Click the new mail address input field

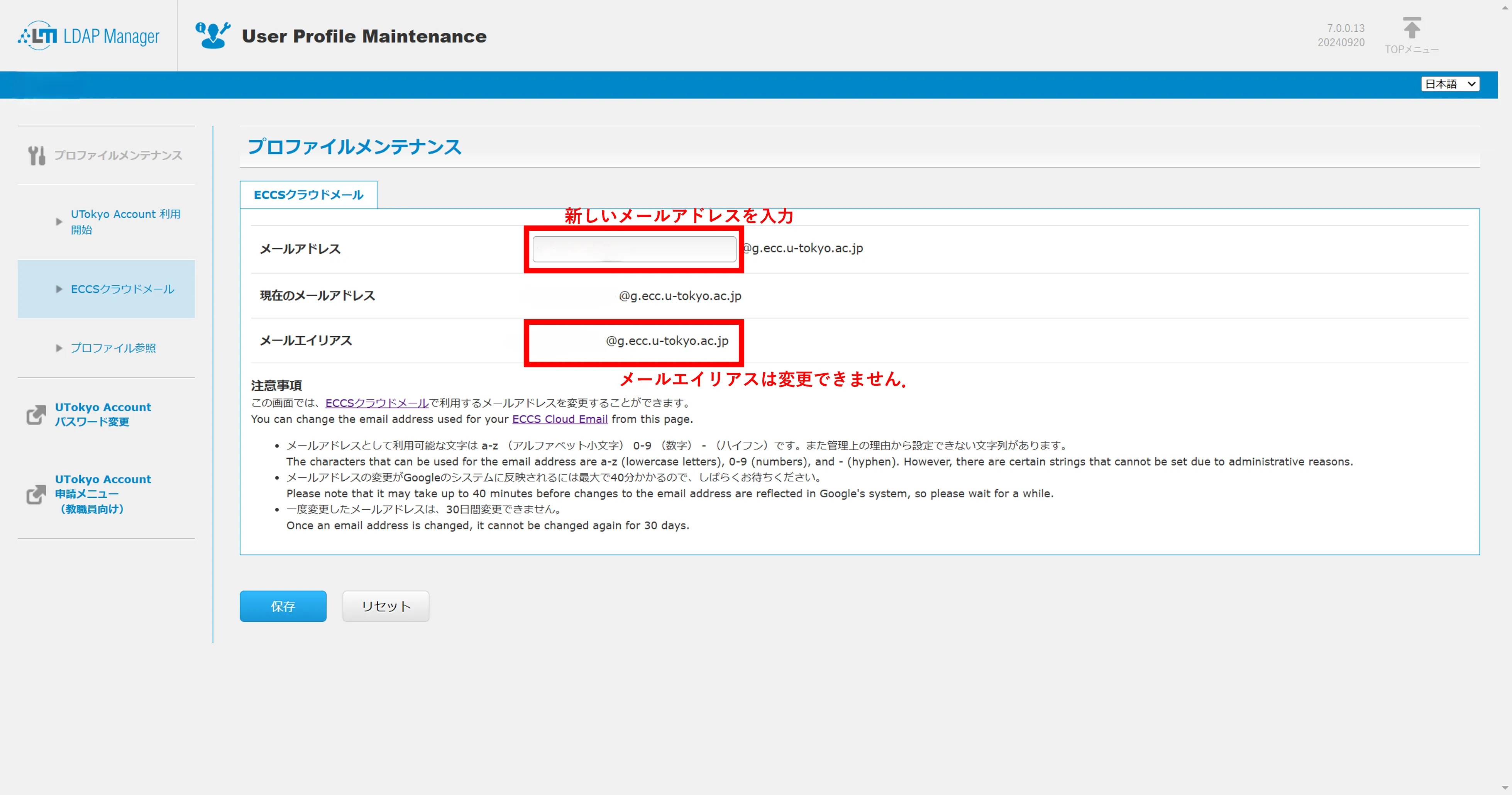point(634,249)
